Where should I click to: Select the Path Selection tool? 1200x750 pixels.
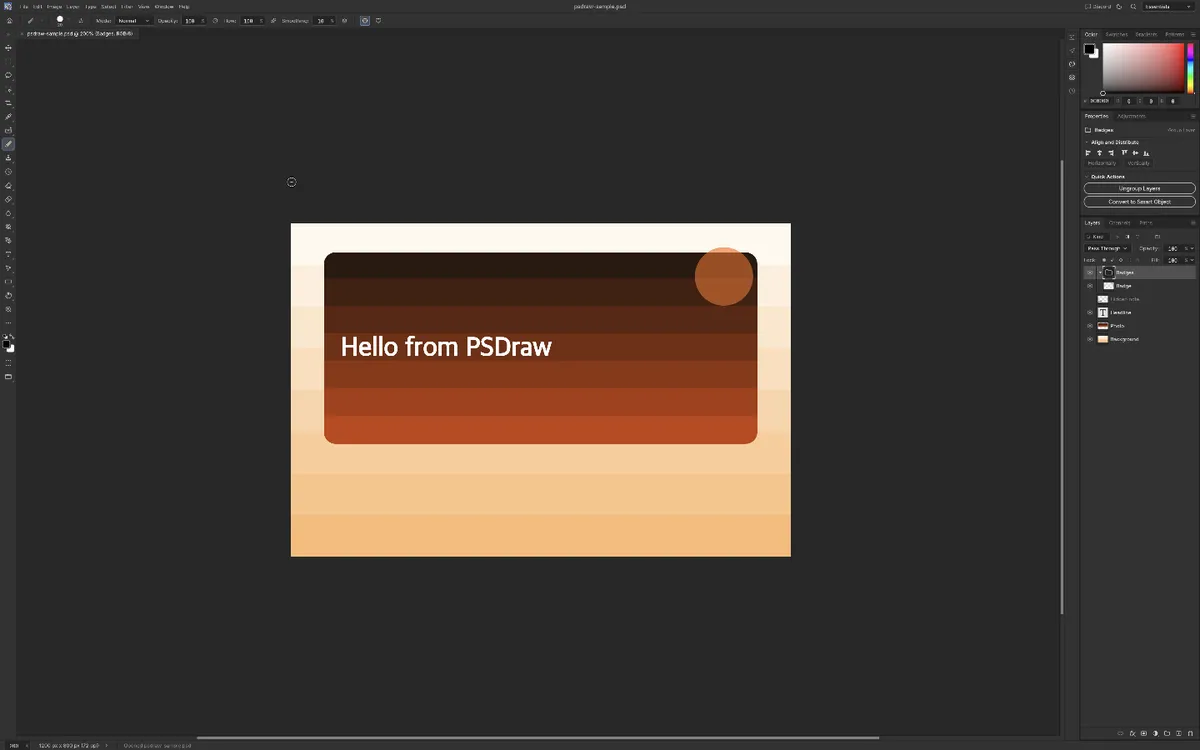point(8,268)
